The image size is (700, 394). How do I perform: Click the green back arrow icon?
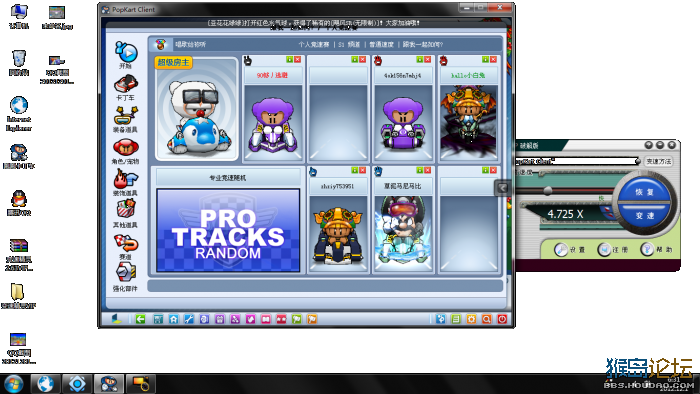(141, 319)
